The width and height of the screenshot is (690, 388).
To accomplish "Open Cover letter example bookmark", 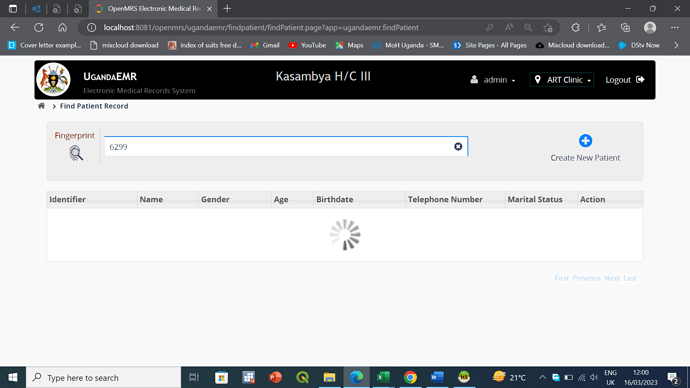I will pyautogui.click(x=44, y=45).
